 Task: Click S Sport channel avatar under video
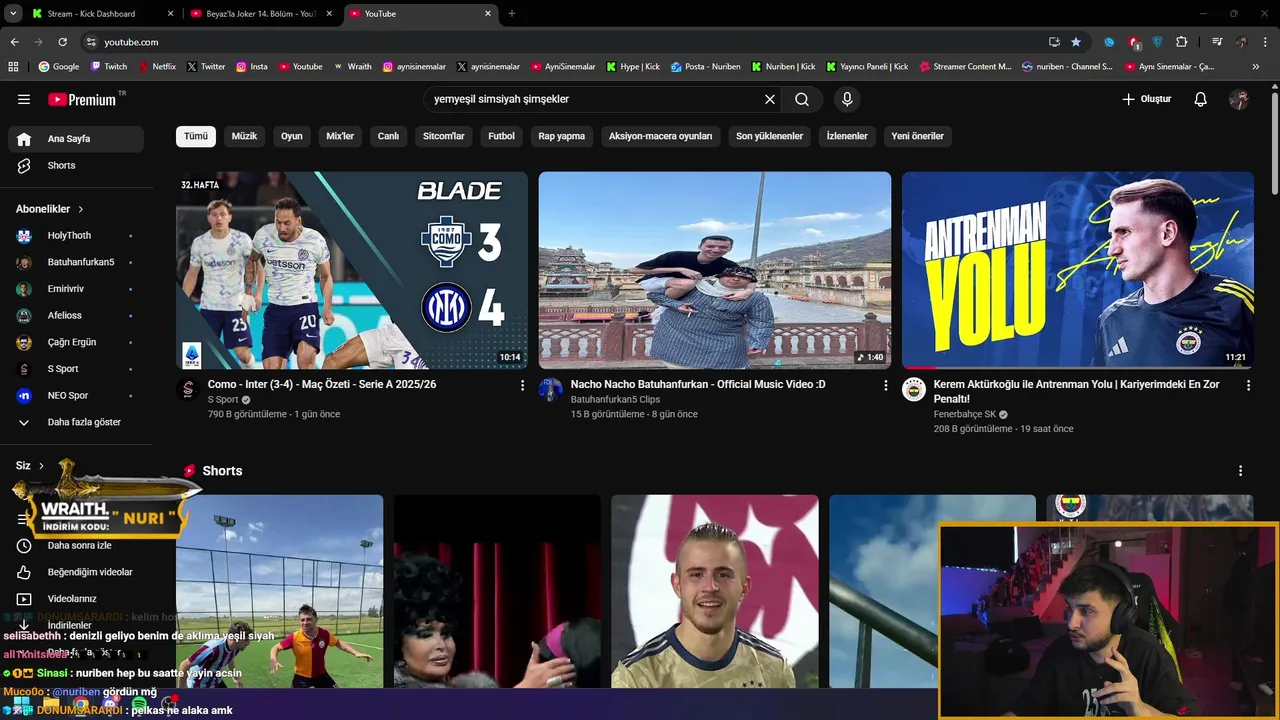coord(187,389)
